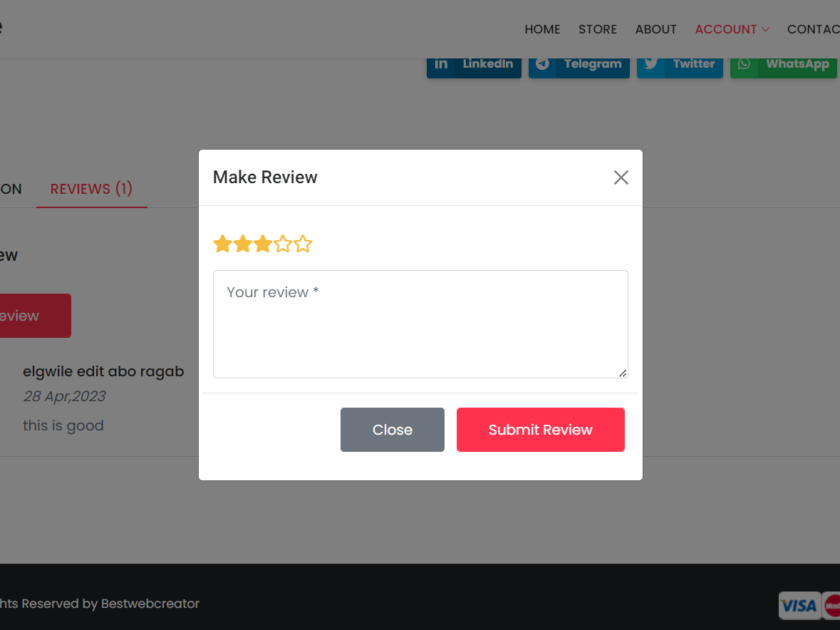Share through WhatsApp button
The image size is (840, 630).
(x=783, y=64)
